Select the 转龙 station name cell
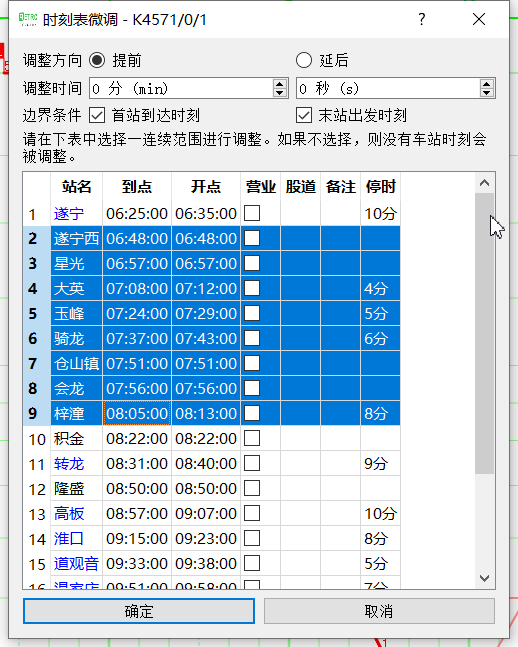 pos(76,463)
